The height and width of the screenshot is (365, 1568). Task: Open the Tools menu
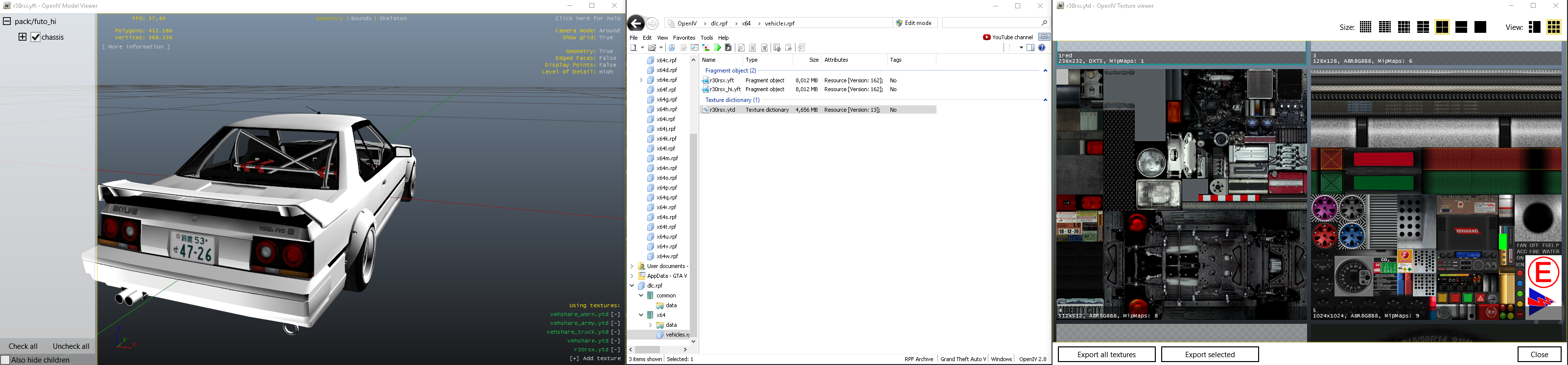(x=707, y=38)
